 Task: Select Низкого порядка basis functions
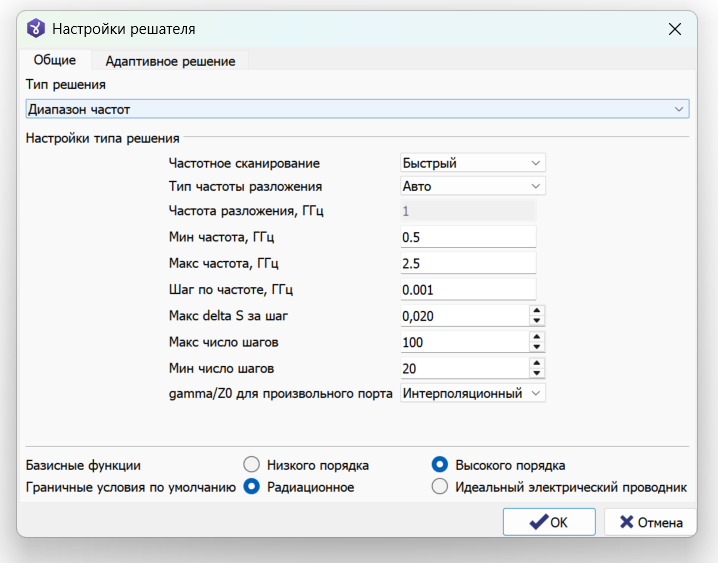coord(251,465)
